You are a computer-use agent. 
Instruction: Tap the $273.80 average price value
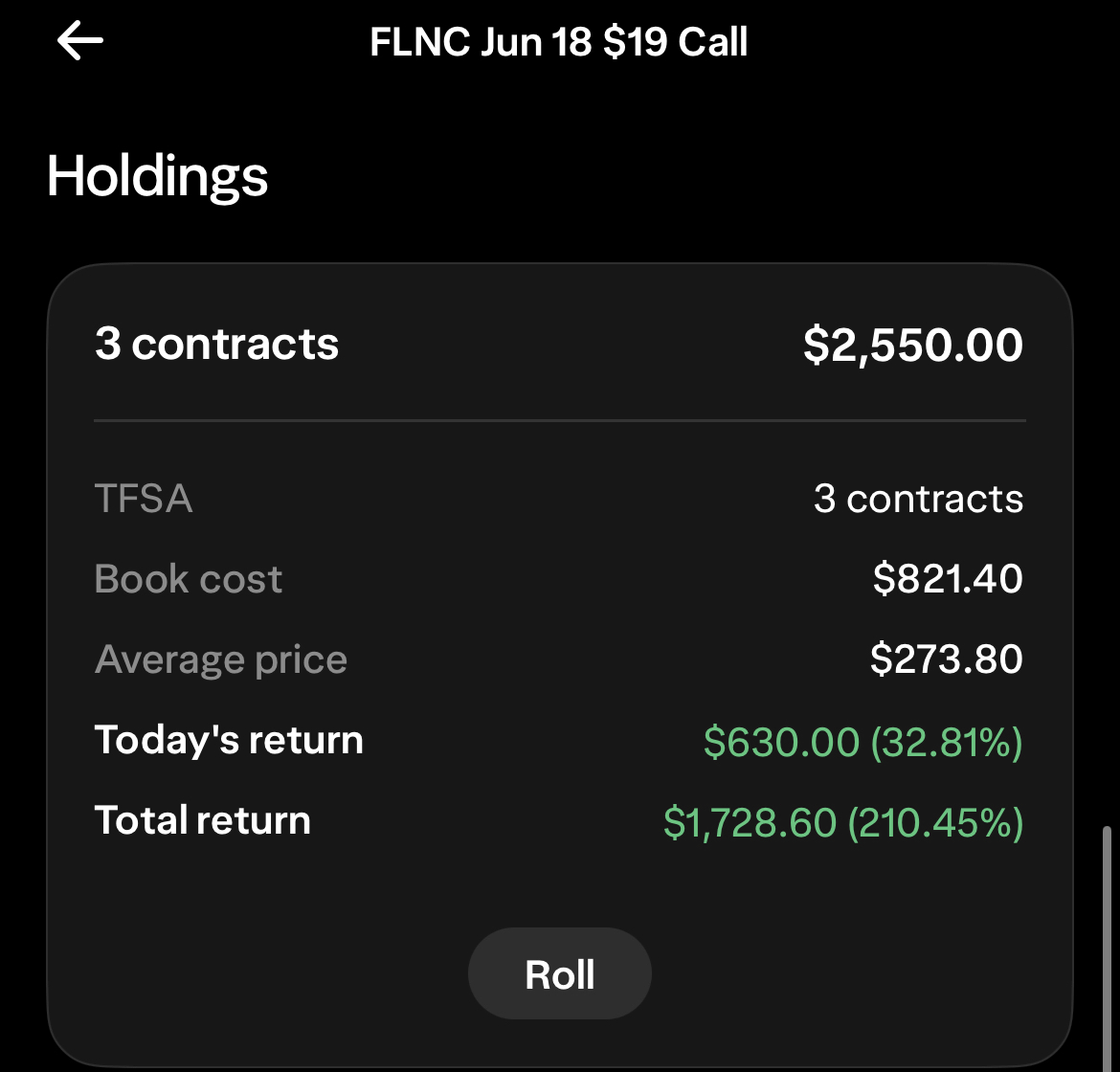click(x=947, y=659)
